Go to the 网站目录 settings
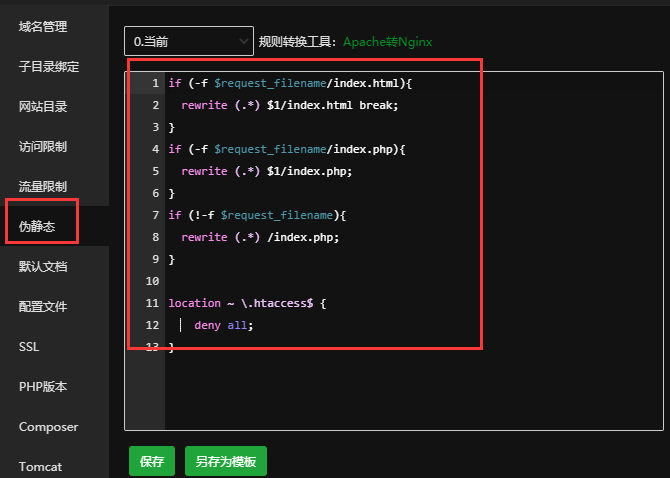670x478 pixels. [43, 107]
